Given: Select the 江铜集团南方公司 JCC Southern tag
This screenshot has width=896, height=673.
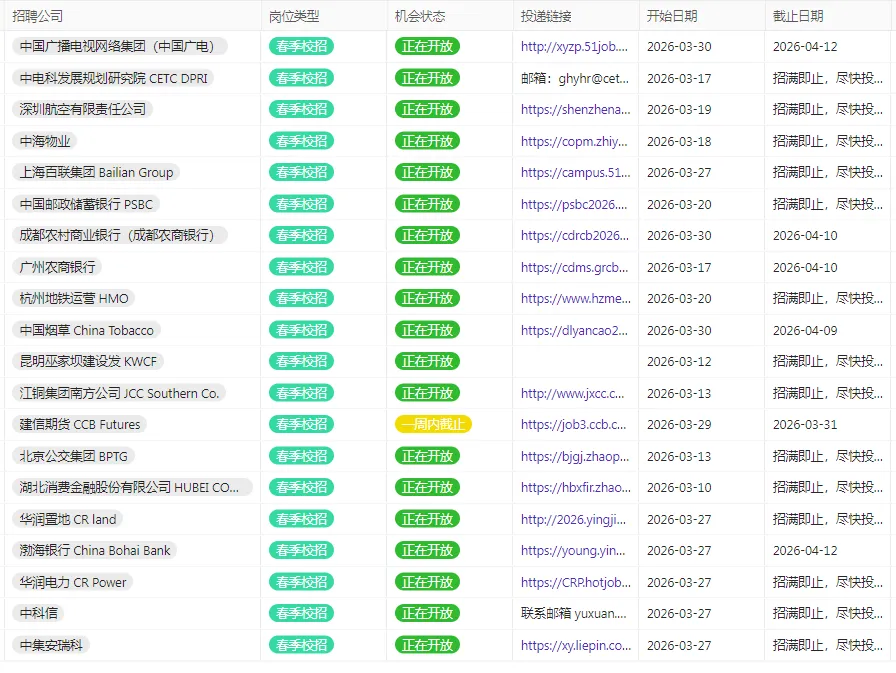Looking at the screenshot, I should coord(119,393).
